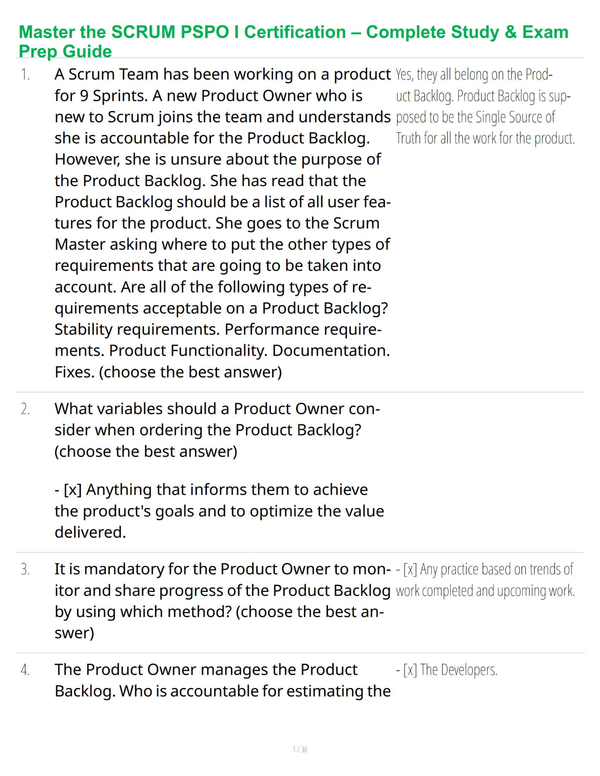Click the '(choose the best answer)' text in question 1
600x776 pixels.
click(x=191, y=372)
